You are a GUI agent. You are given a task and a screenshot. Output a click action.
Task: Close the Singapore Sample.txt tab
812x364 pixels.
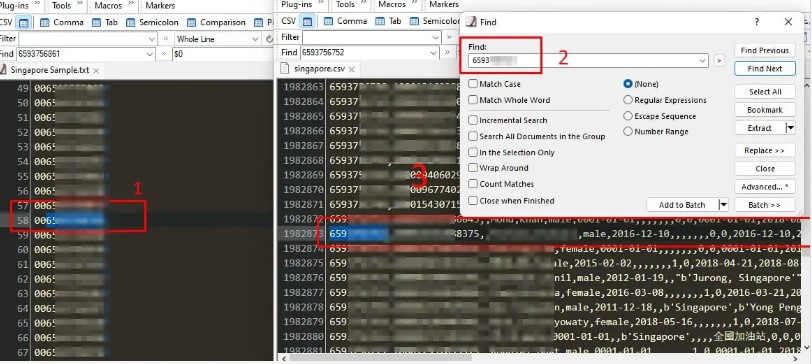coord(96,71)
